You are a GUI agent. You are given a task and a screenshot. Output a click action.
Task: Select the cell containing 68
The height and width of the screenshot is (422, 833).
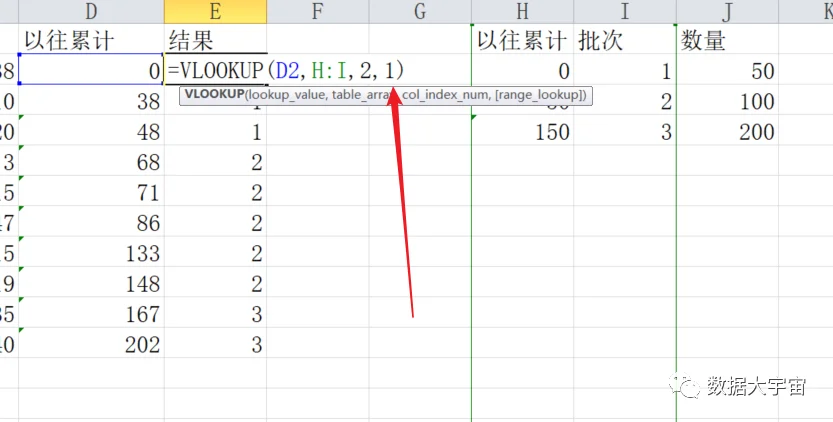(x=91, y=161)
